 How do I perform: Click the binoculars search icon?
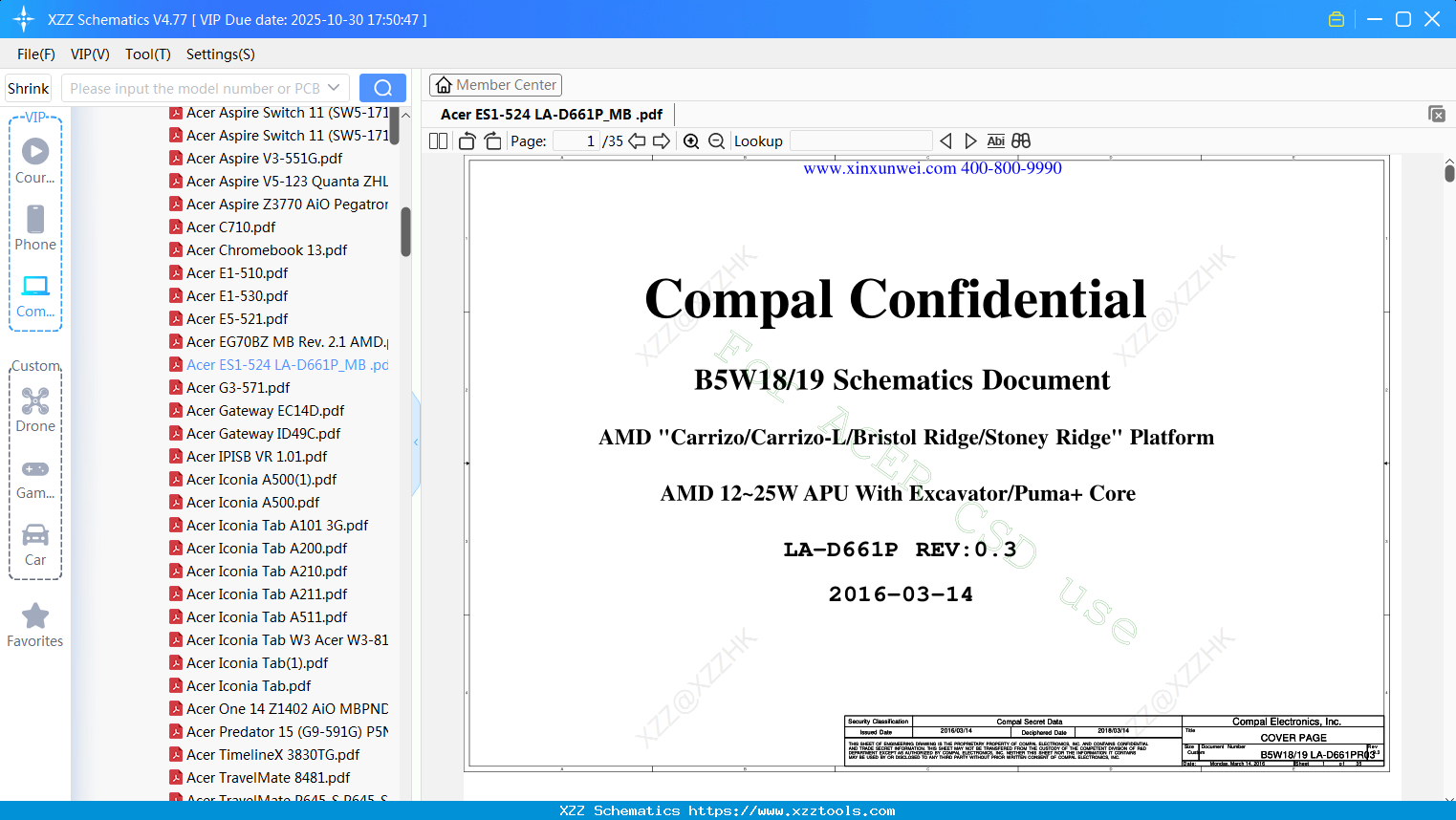[1021, 141]
